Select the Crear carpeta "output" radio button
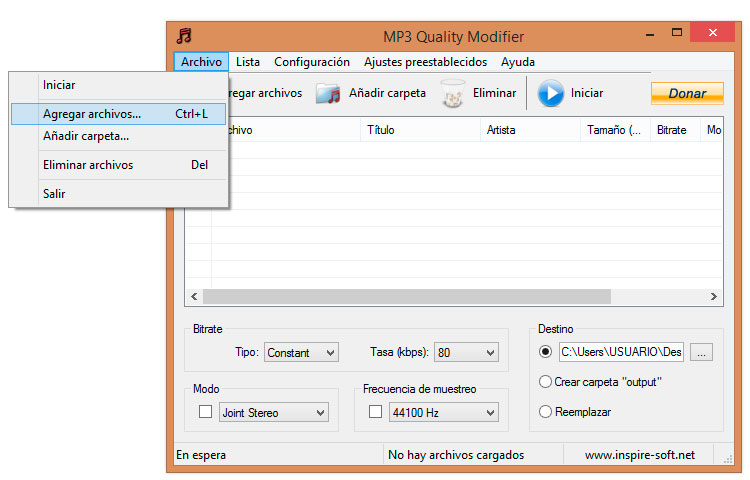The width and height of the screenshot is (750, 480). click(x=545, y=382)
